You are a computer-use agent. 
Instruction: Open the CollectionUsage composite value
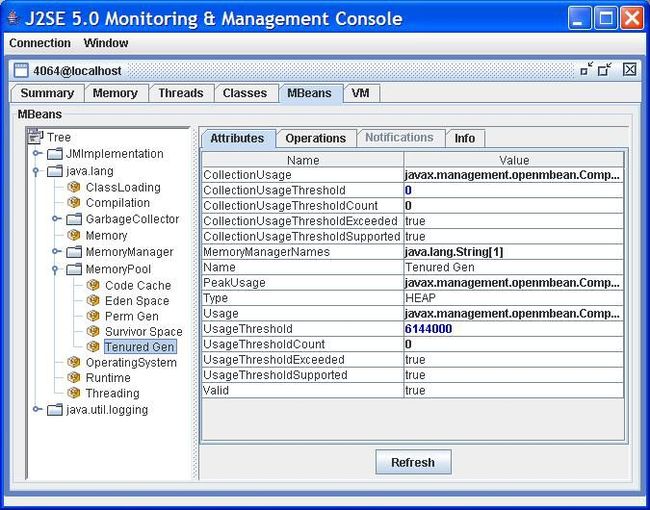514,175
